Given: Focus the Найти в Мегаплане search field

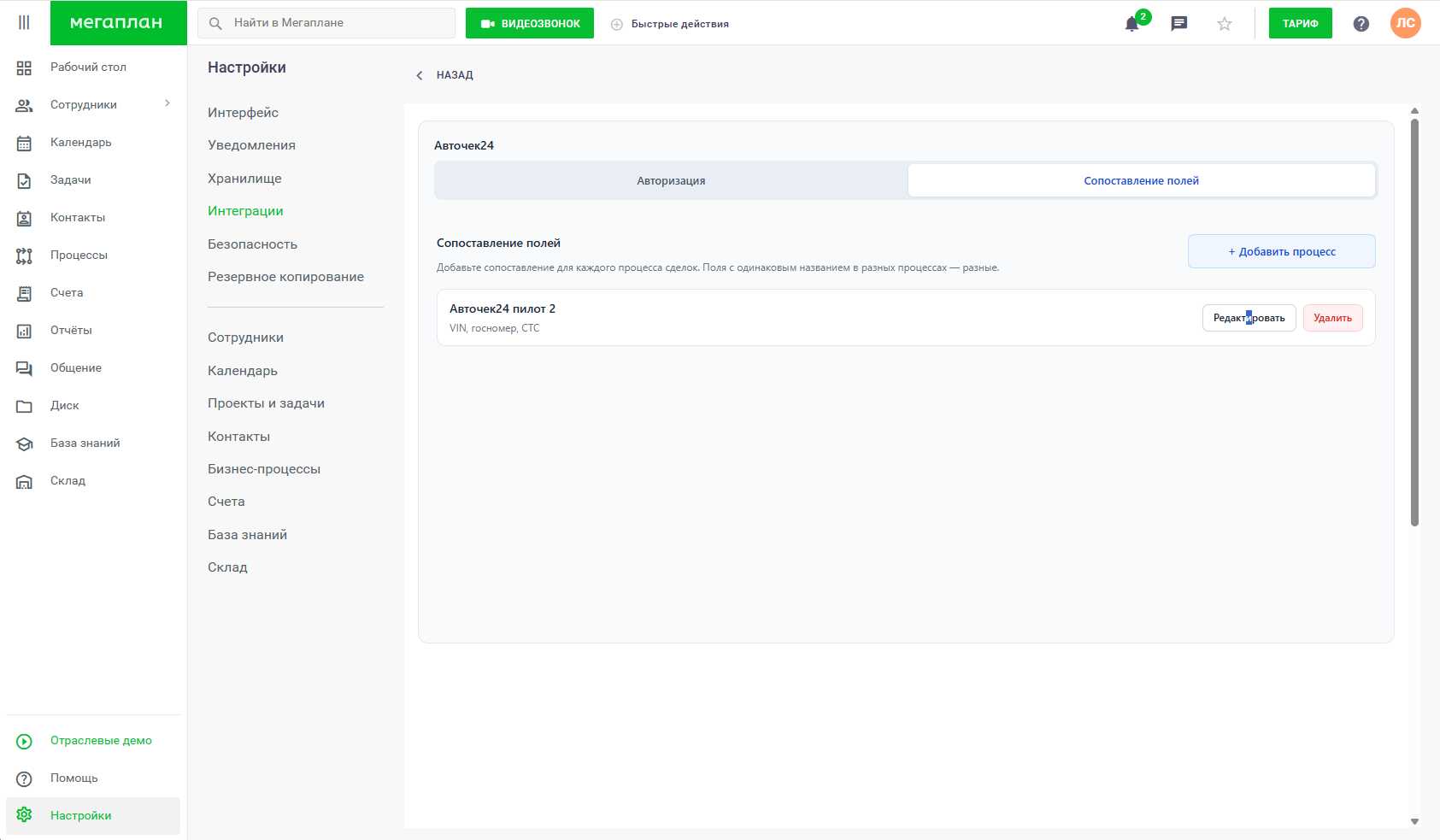Looking at the screenshot, I should (326, 23).
